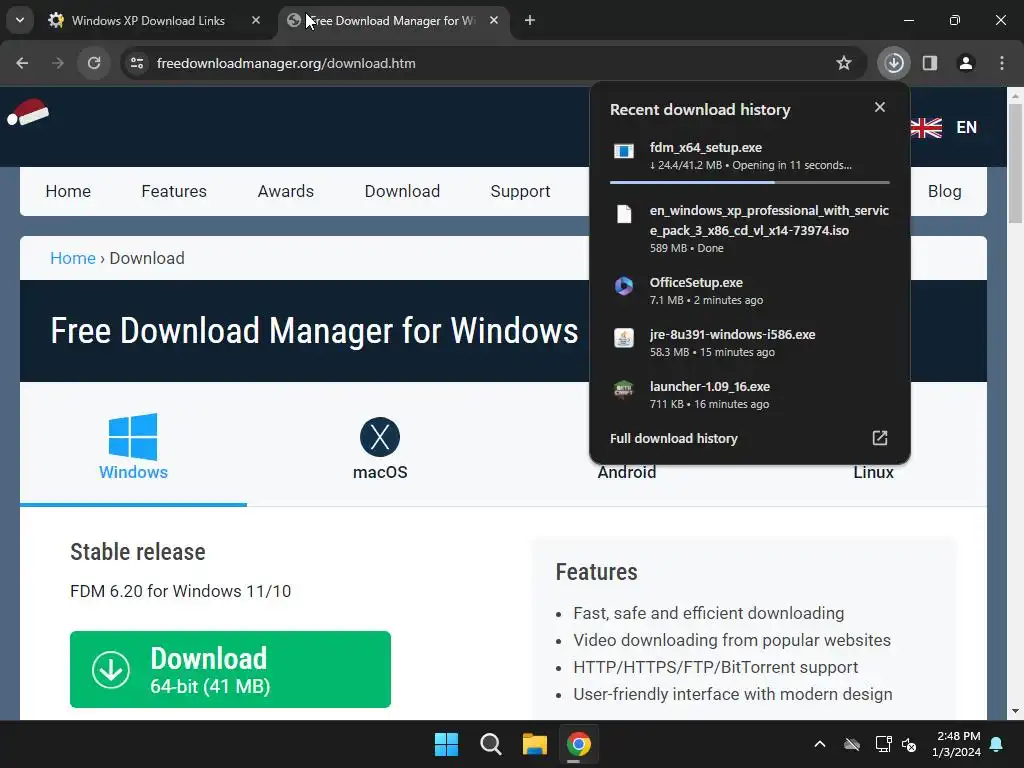Close the Recent download history popup
The width and height of the screenshot is (1024, 768).
pos(880,107)
